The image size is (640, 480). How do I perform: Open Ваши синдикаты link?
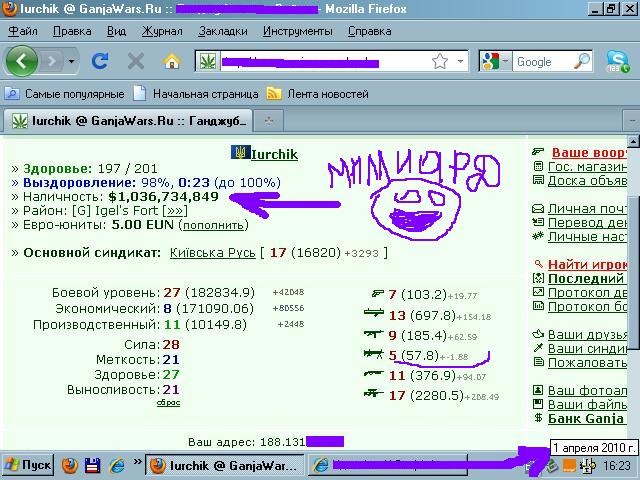[587, 349]
